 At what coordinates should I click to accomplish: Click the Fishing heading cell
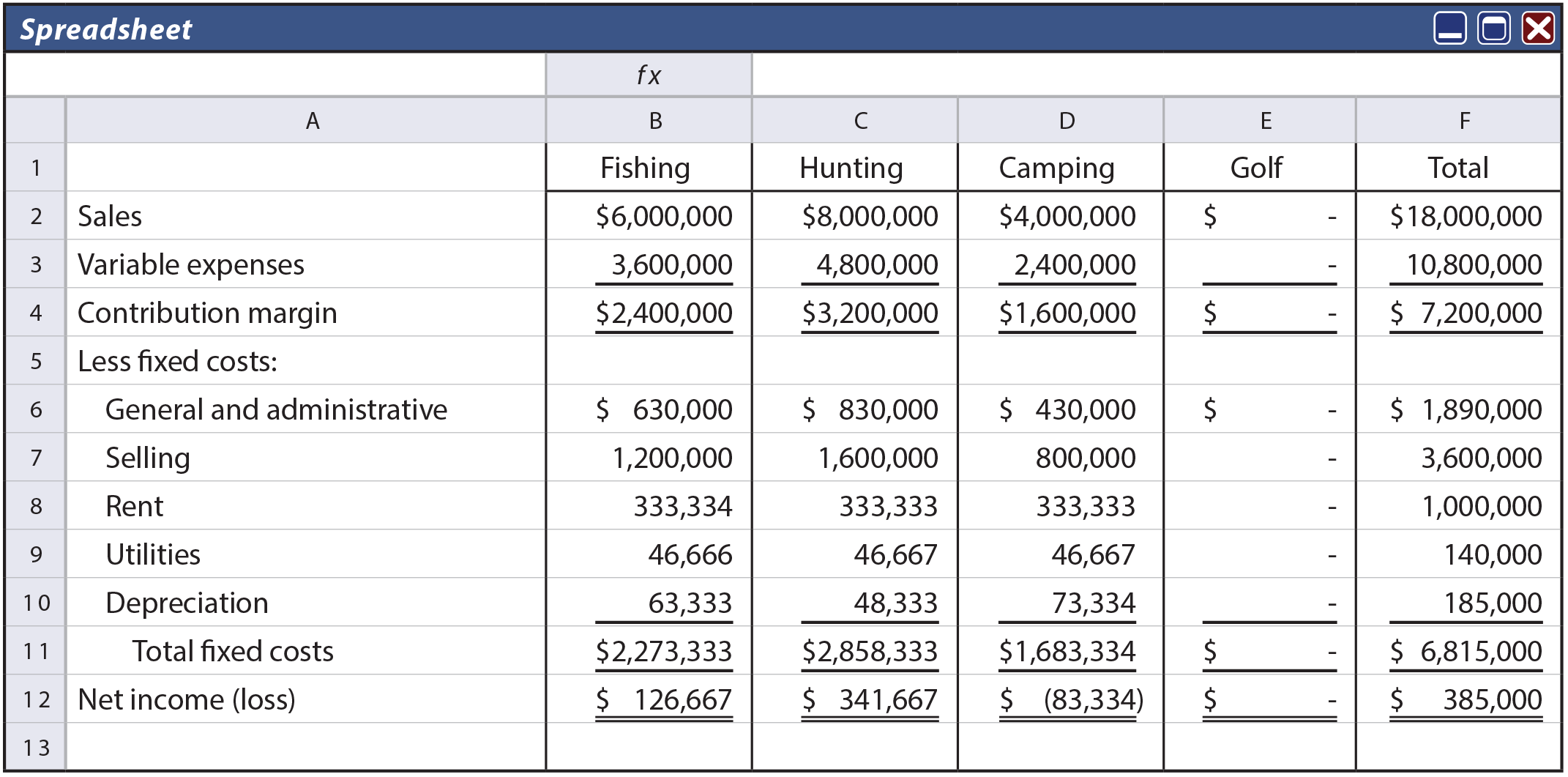649,168
